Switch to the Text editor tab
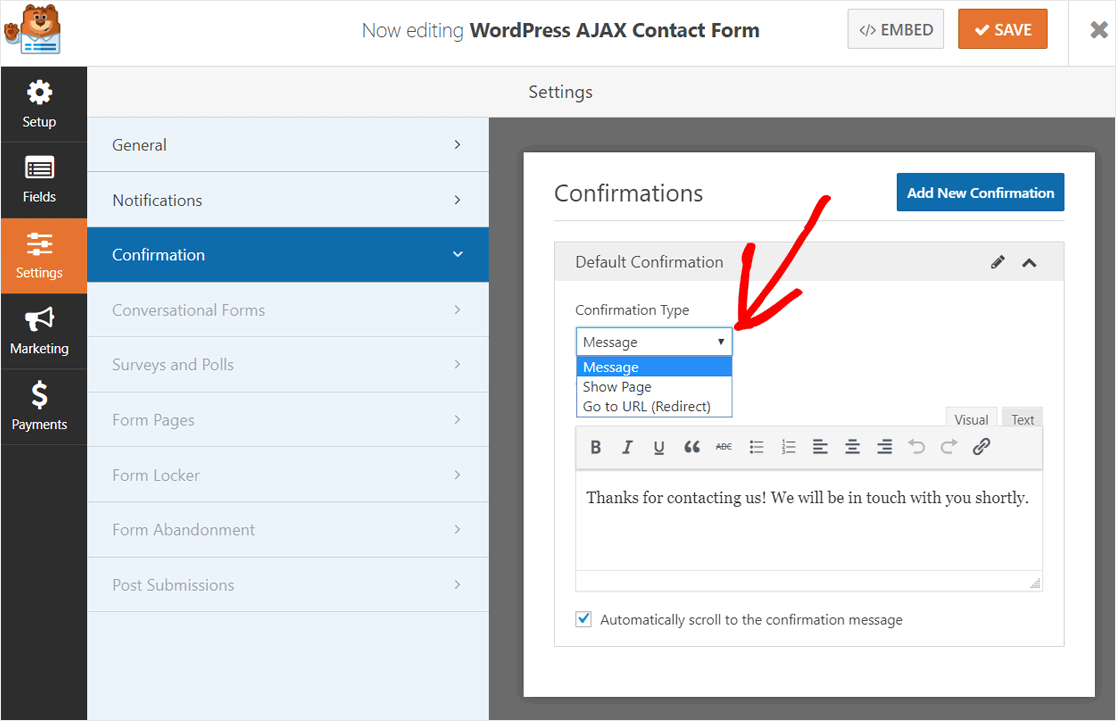Screen dimensions: 1116x721 click(x=1022, y=418)
